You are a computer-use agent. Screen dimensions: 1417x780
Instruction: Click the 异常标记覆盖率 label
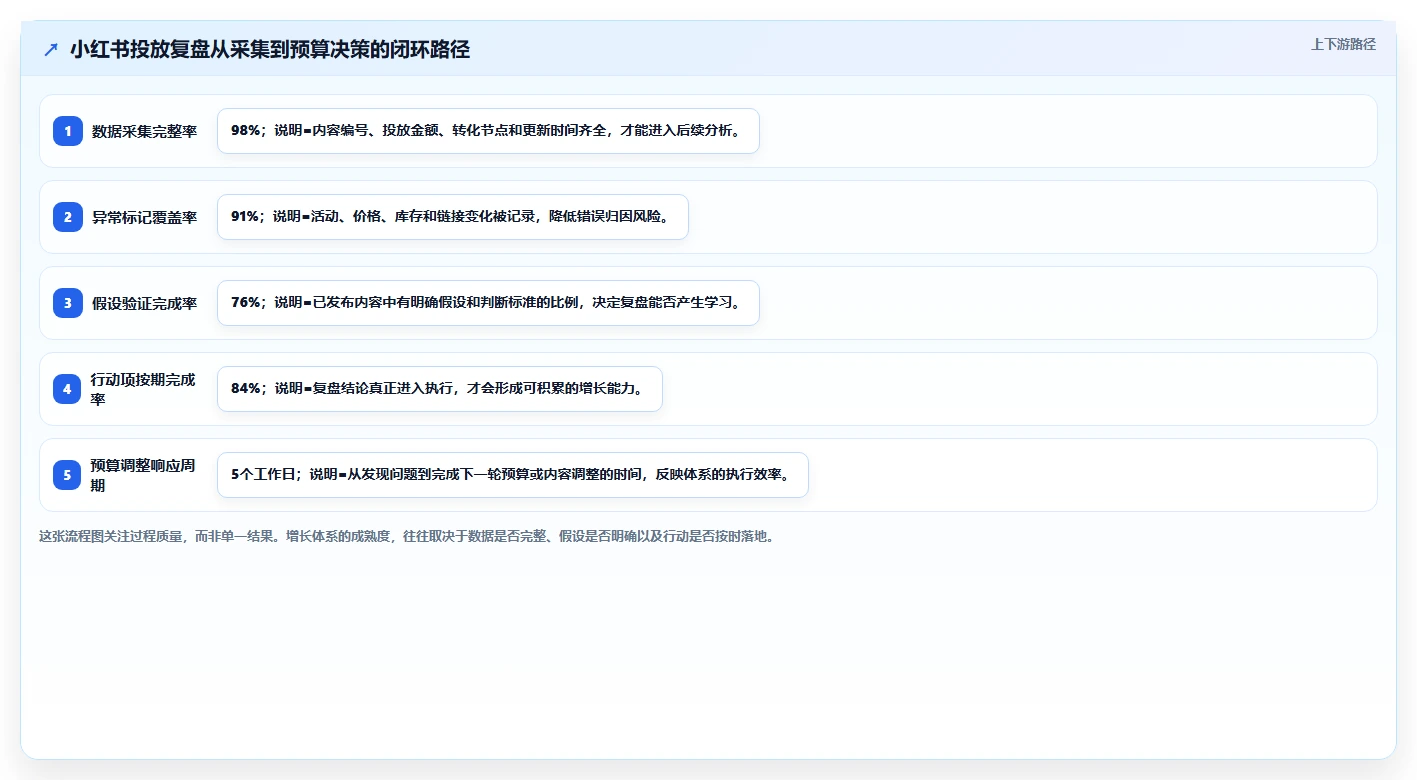coord(145,217)
